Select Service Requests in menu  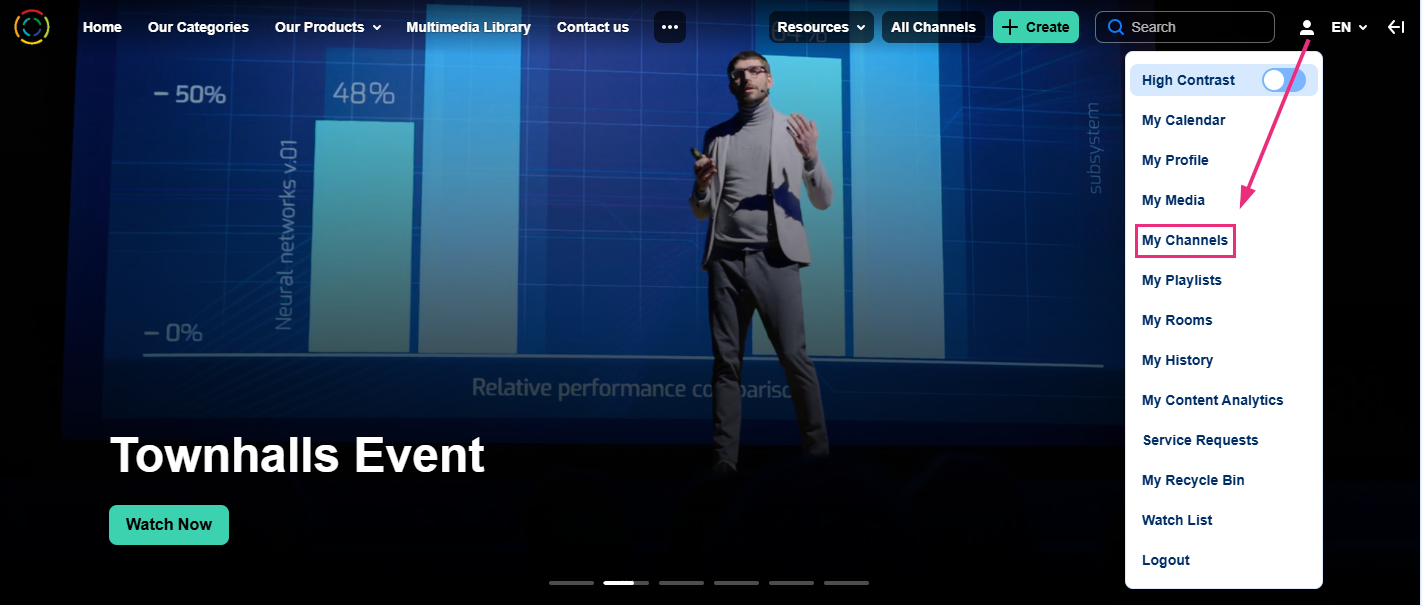click(x=1200, y=440)
